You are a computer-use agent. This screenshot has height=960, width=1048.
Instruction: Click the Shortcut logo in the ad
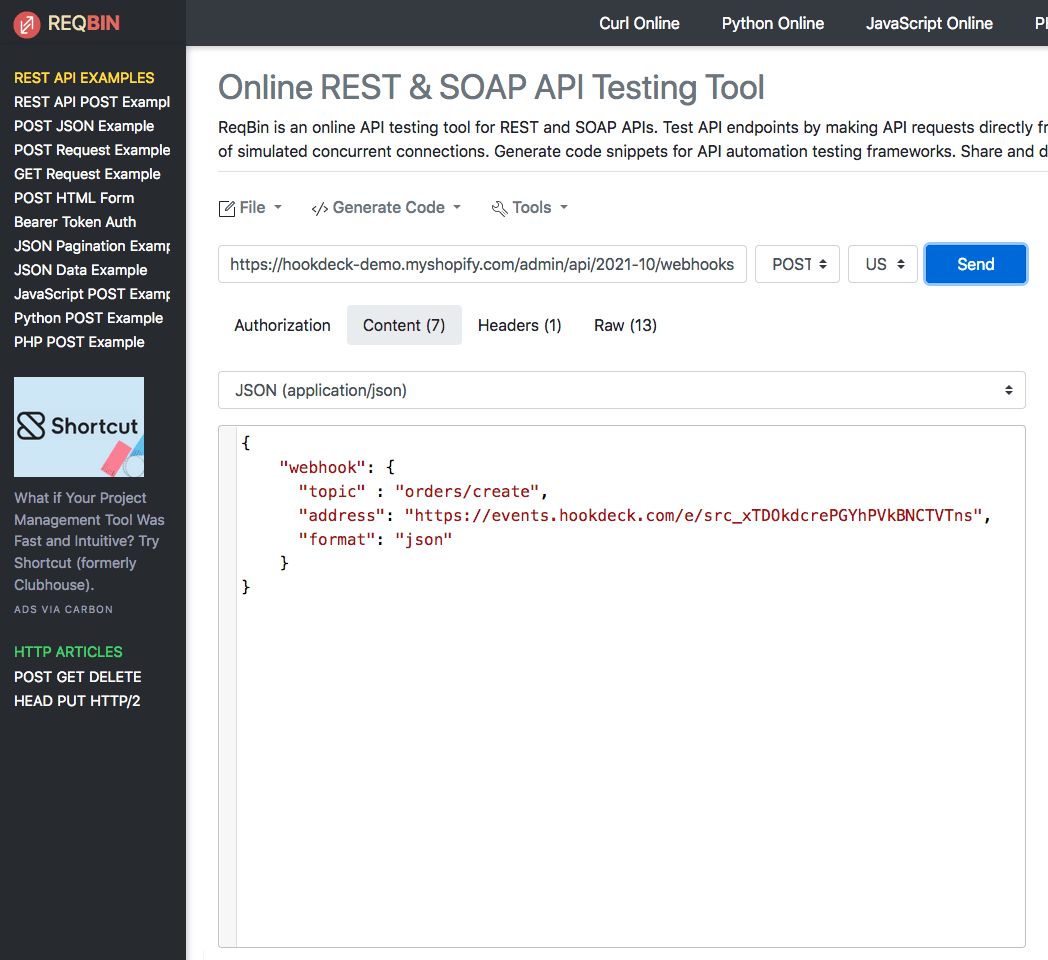point(78,426)
